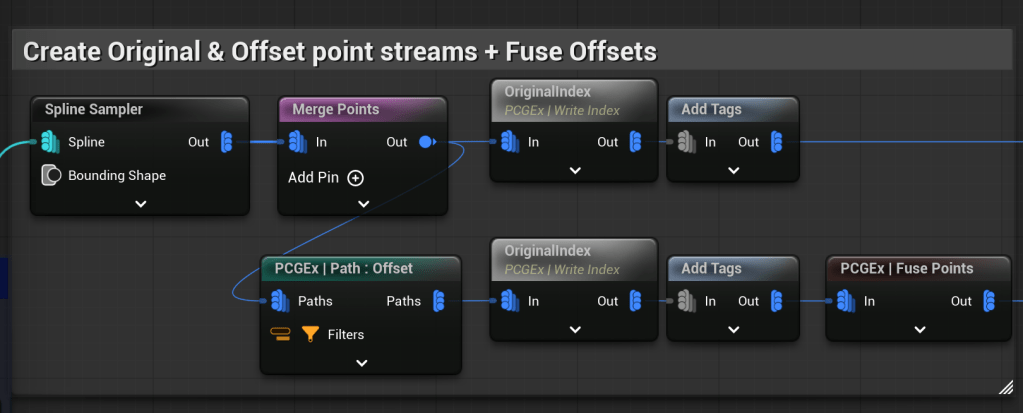Screen dimensions: 1023x413
Task: Click the Merge Points In pin
Action: (x=298, y=142)
